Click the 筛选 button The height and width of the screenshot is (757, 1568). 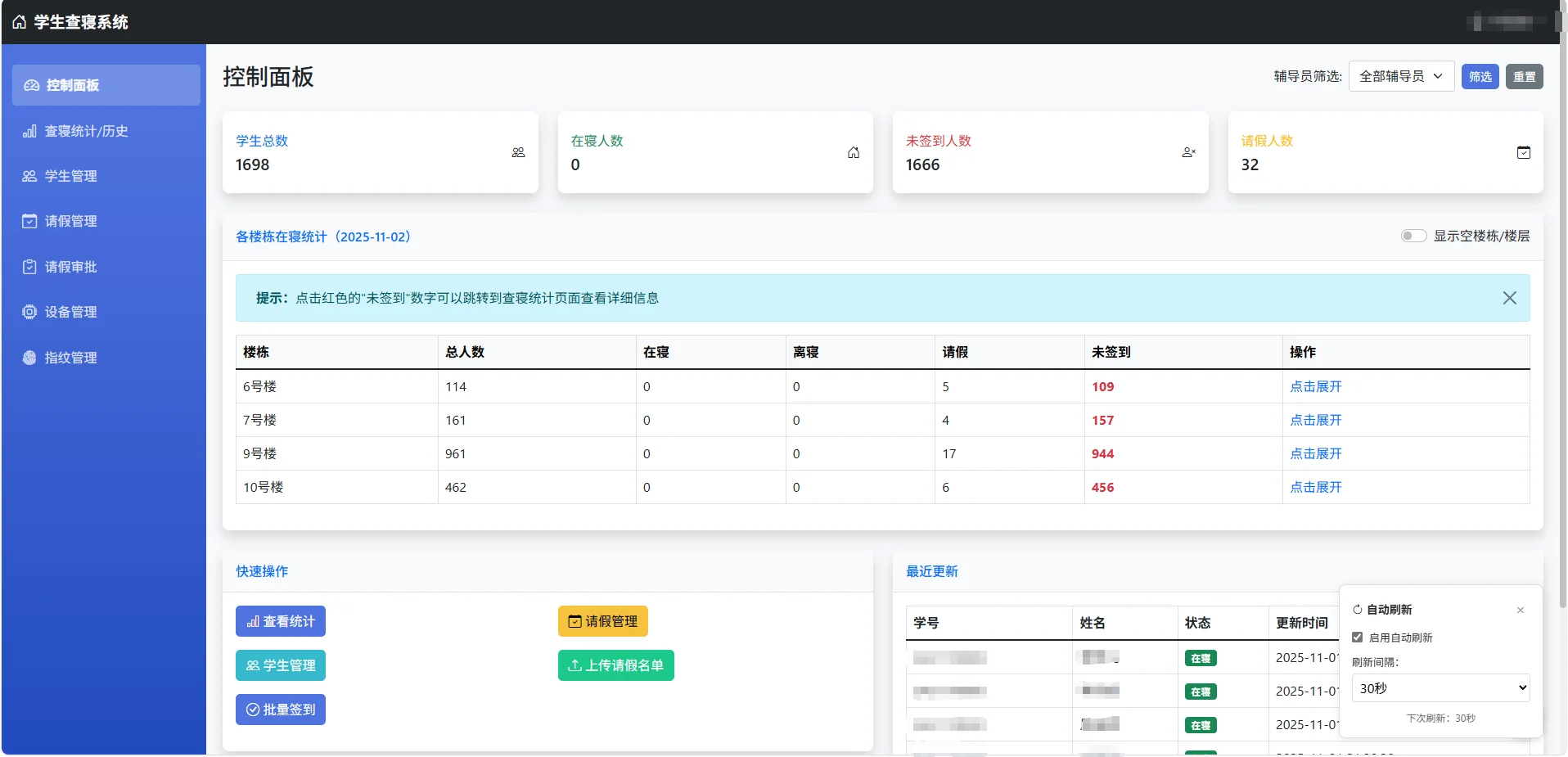pyautogui.click(x=1480, y=76)
